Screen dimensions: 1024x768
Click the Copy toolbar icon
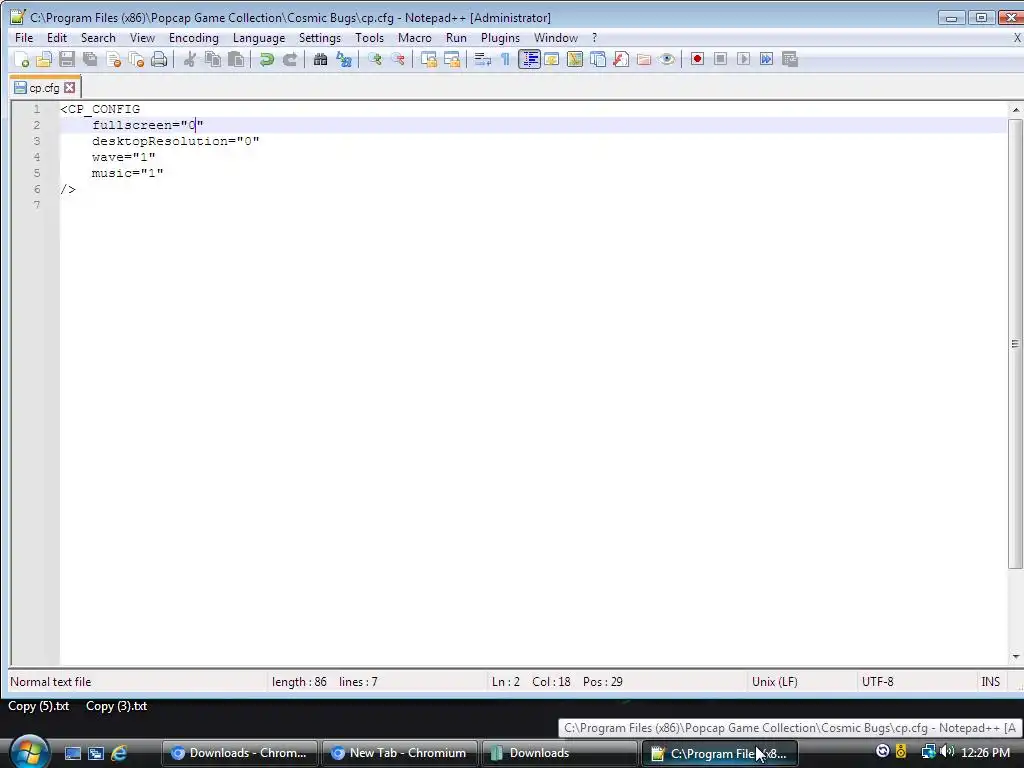coord(213,59)
